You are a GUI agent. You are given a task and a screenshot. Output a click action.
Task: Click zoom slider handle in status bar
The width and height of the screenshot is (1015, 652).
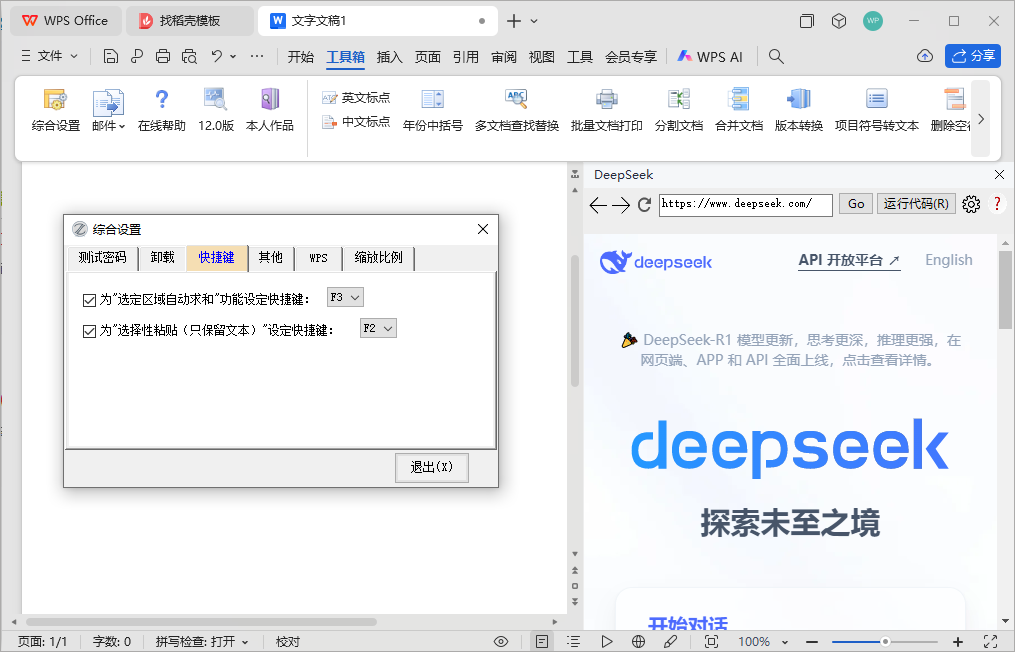pos(885,642)
